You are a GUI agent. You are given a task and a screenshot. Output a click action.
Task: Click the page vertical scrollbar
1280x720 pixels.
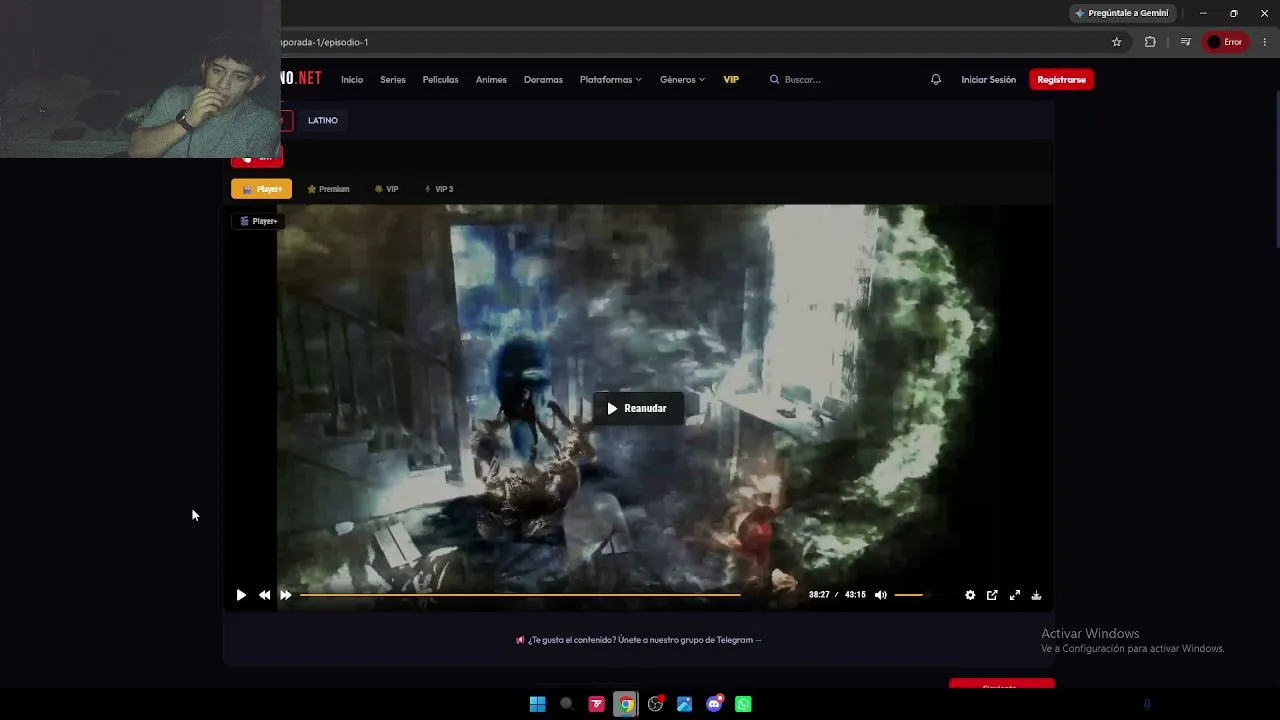[1277, 170]
